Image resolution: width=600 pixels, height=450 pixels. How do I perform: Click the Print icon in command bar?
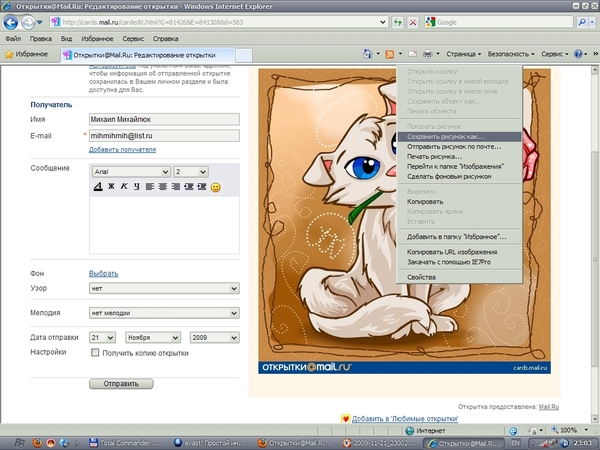(x=427, y=54)
